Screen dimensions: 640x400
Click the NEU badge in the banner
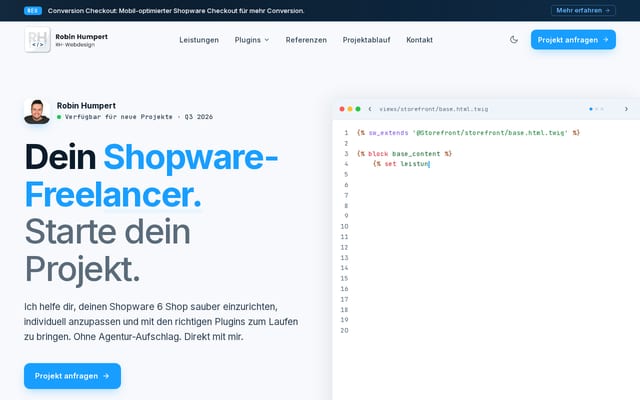33,11
